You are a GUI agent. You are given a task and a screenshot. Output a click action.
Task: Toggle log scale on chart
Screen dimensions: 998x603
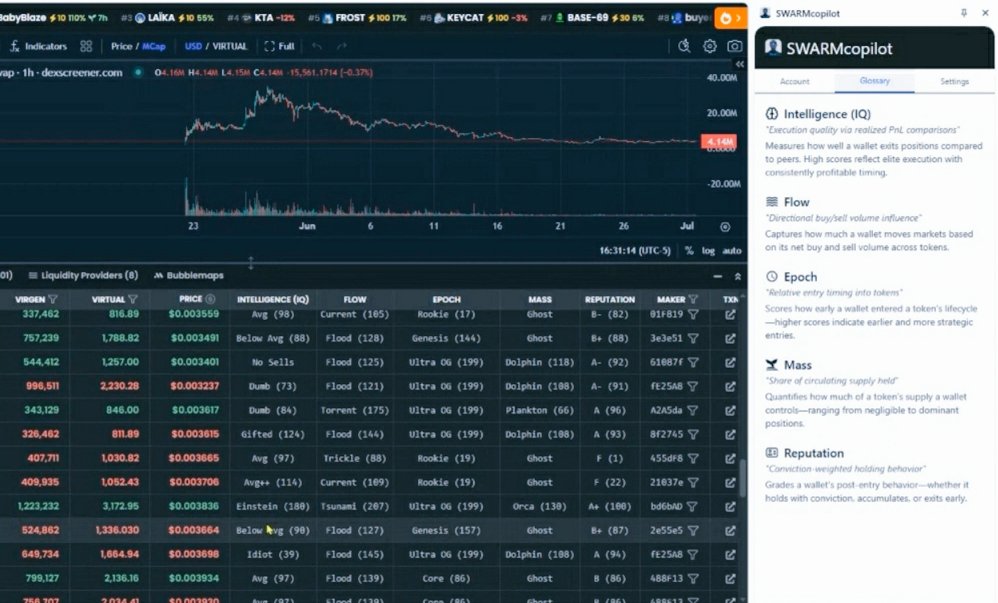coord(708,251)
